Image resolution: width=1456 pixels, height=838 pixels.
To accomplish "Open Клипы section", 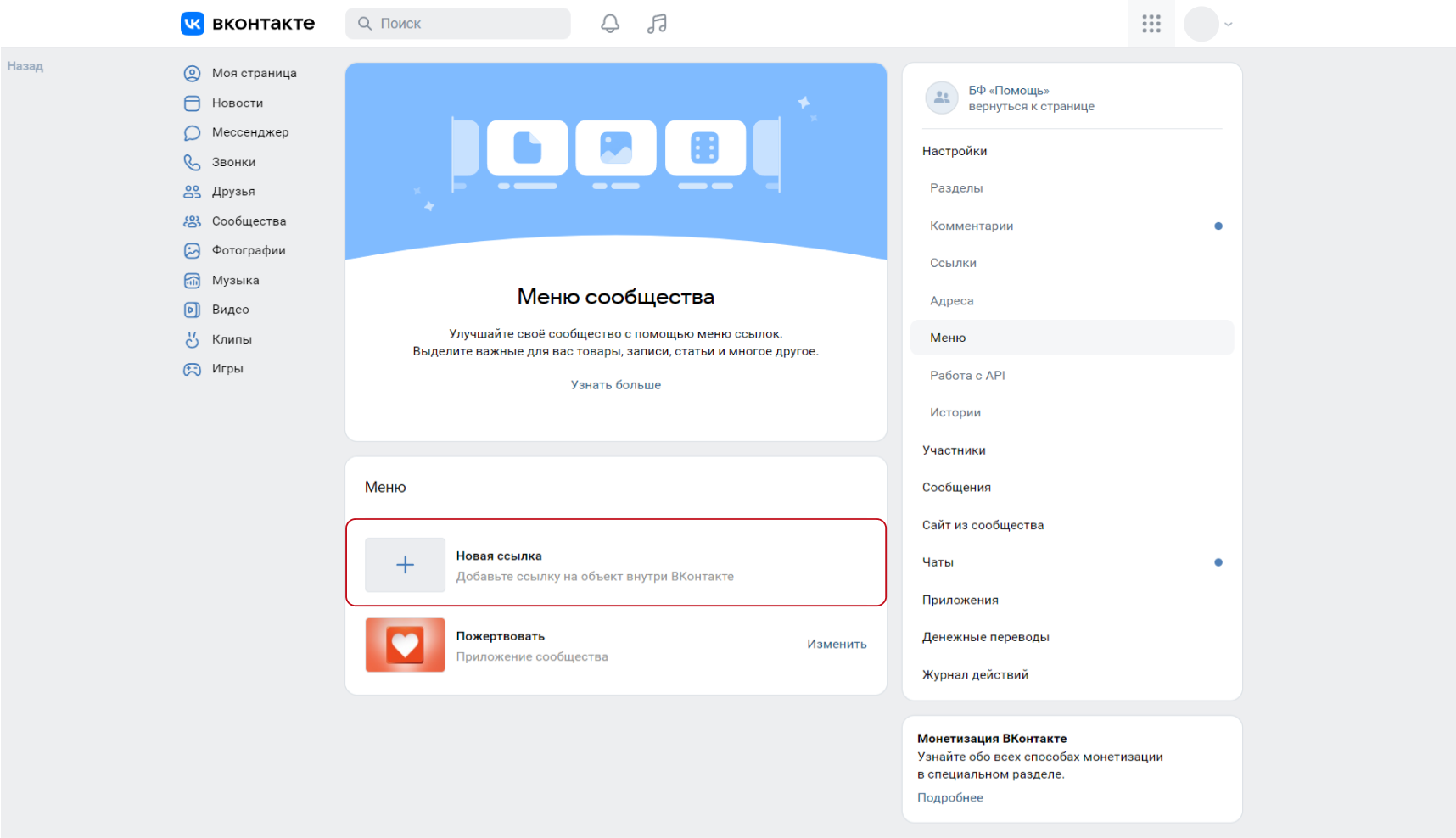I will click(232, 339).
